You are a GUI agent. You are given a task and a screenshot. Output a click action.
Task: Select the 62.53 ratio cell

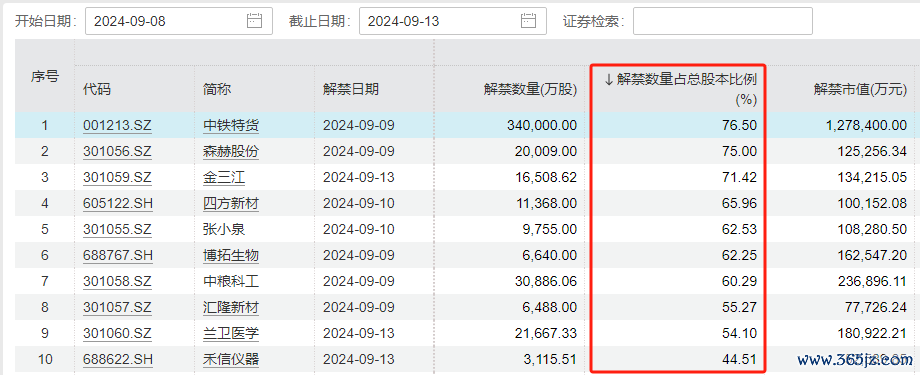pyautogui.click(x=740, y=229)
